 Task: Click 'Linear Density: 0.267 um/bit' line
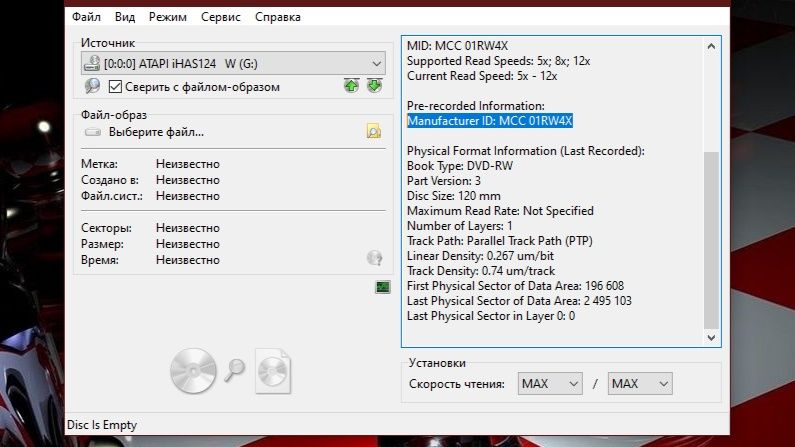tap(481, 255)
